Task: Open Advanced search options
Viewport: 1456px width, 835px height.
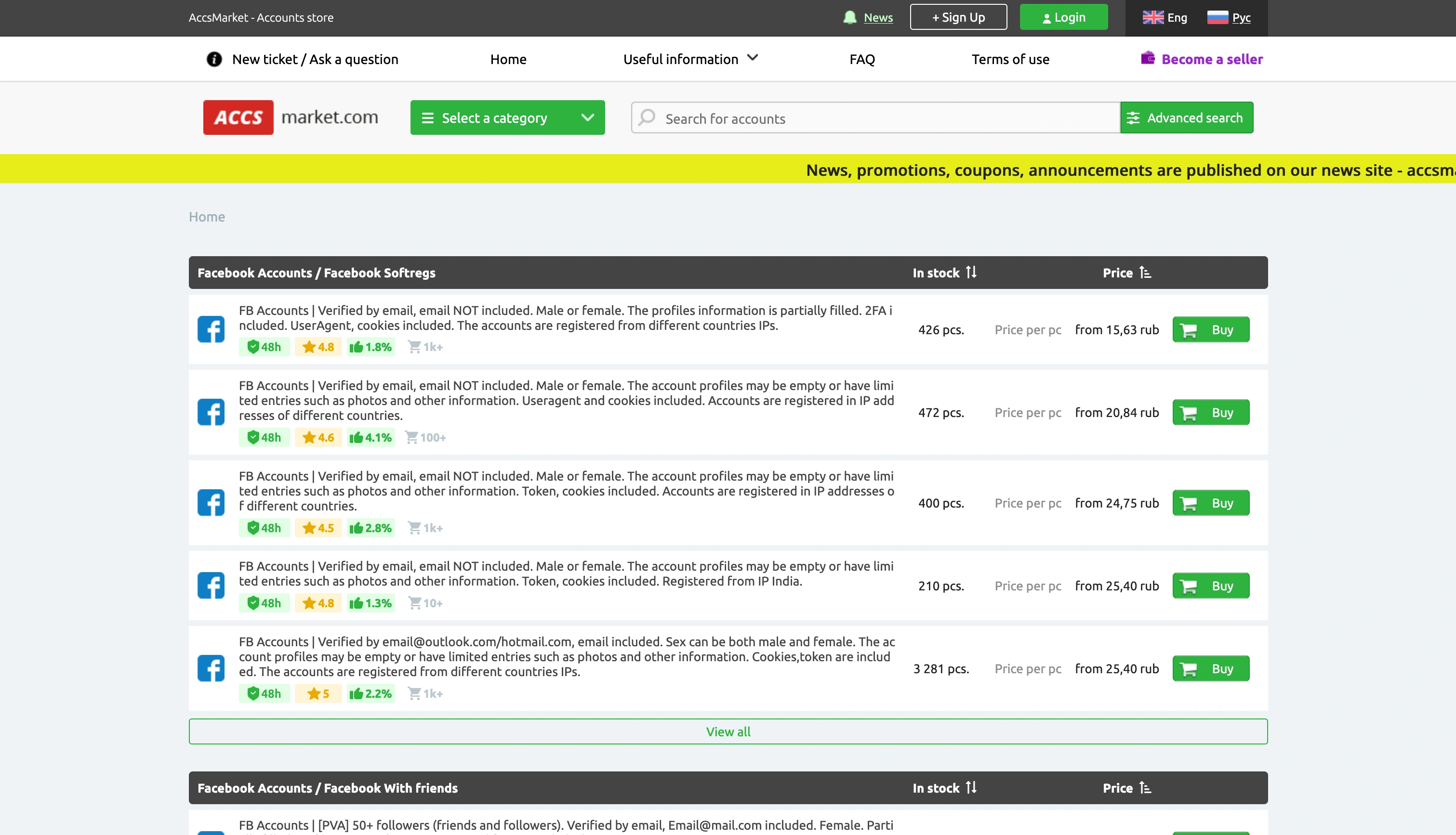Action: click(x=1186, y=117)
